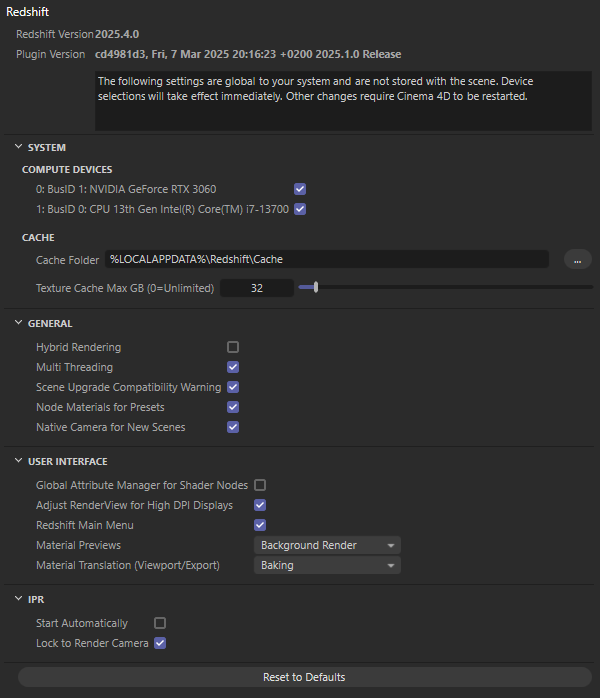Click the Cache Folder path field
Image resolution: width=600 pixels, height=698 pixels.
(x=327, y=260)
